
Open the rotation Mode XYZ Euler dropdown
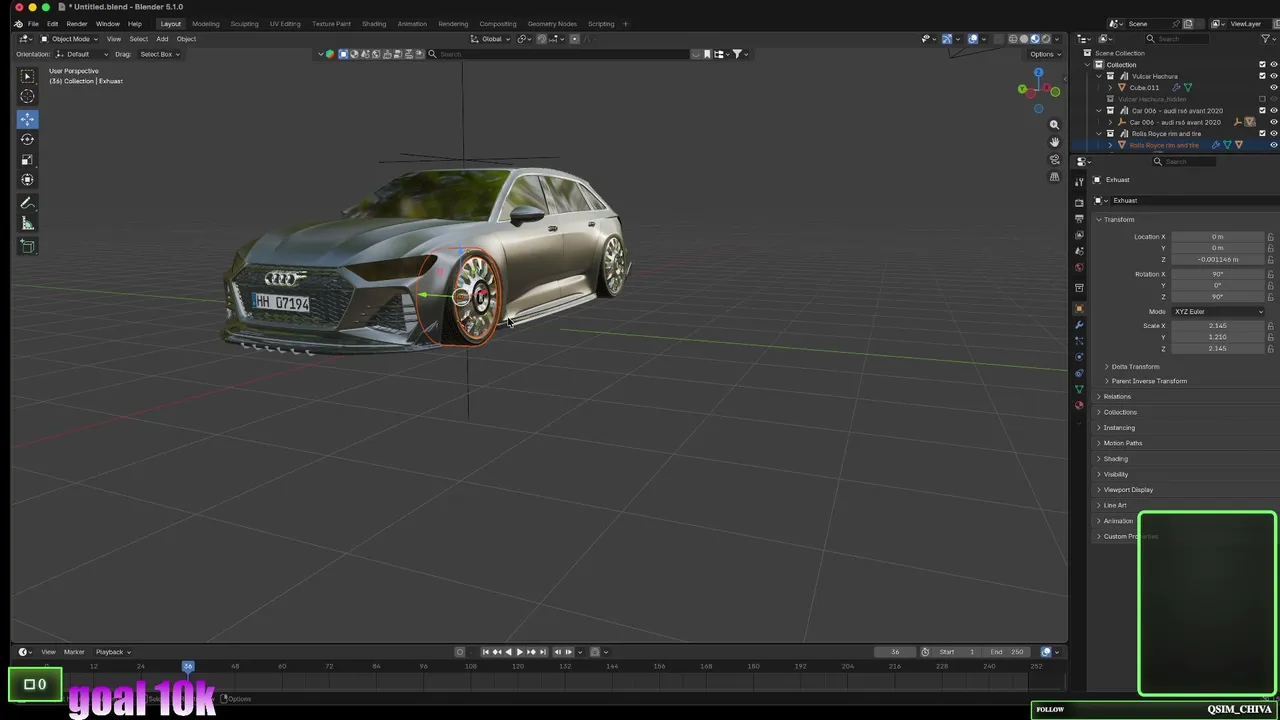(1218, 312)
